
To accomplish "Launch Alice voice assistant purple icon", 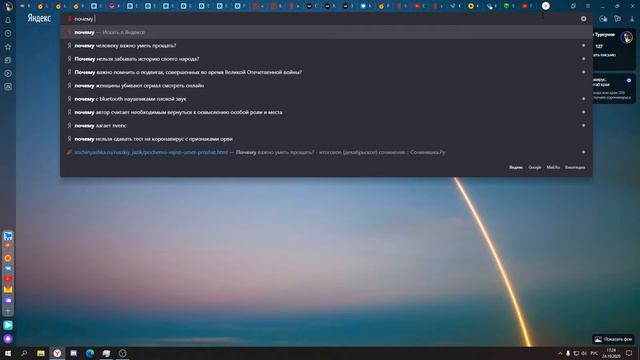I will (x=8, y=339).
